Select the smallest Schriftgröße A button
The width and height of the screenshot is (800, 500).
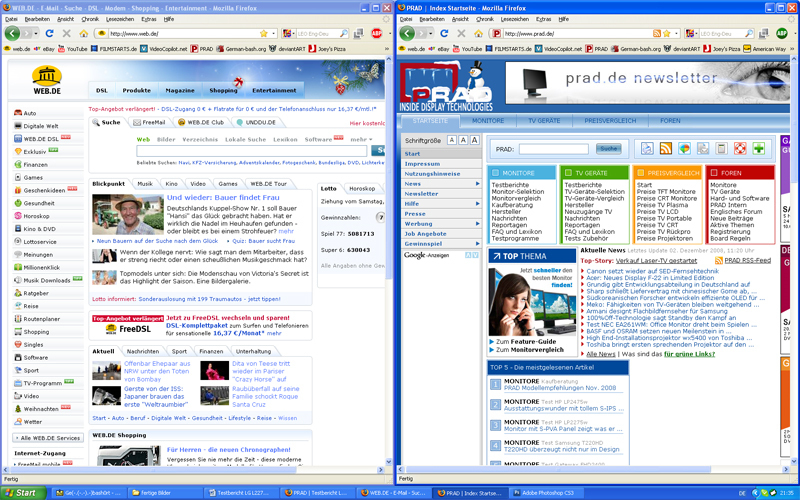point(452,140)
